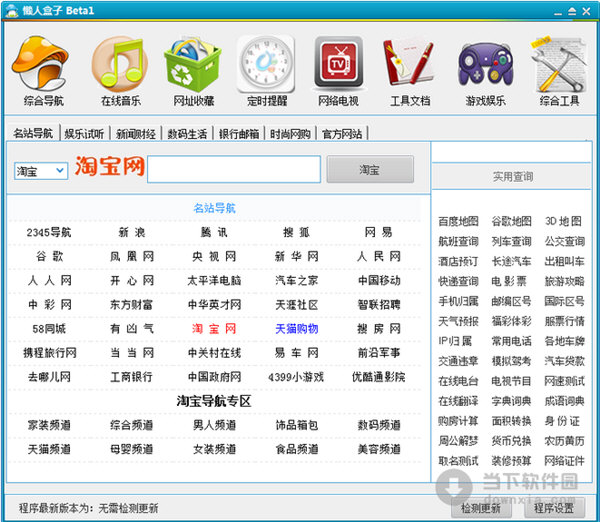This screenshot has height=522, width=600.
Task: Open the 网络电视 TV icon
Action: pos(339,64)
